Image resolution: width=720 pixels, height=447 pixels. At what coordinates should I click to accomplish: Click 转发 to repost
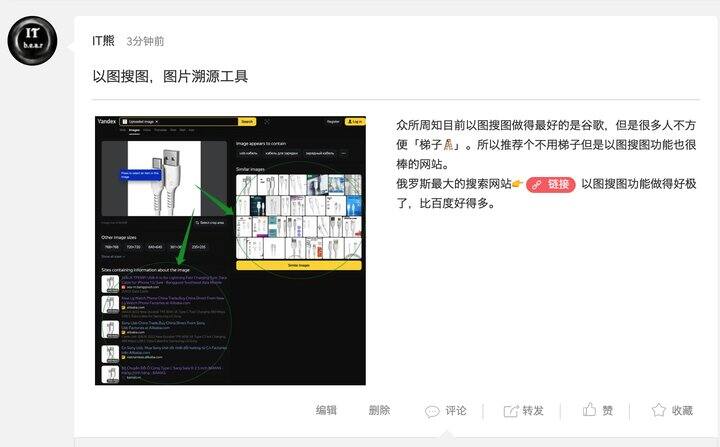click(533, 410)
